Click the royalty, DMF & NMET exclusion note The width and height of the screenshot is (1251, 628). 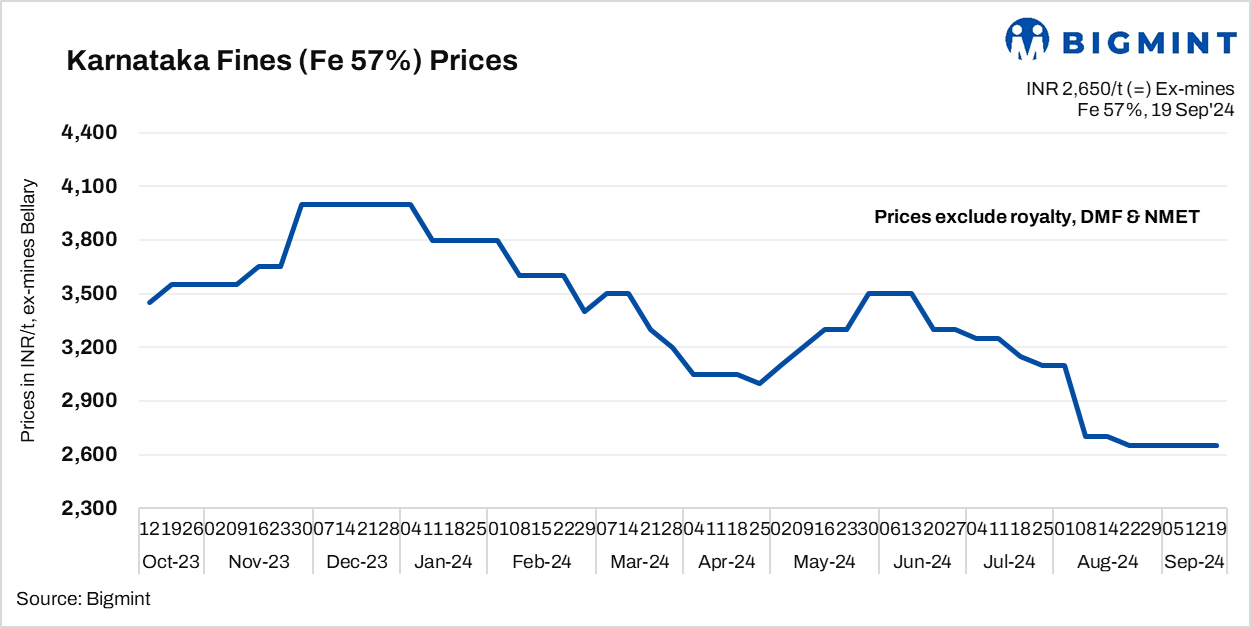tap(1036, 217)
